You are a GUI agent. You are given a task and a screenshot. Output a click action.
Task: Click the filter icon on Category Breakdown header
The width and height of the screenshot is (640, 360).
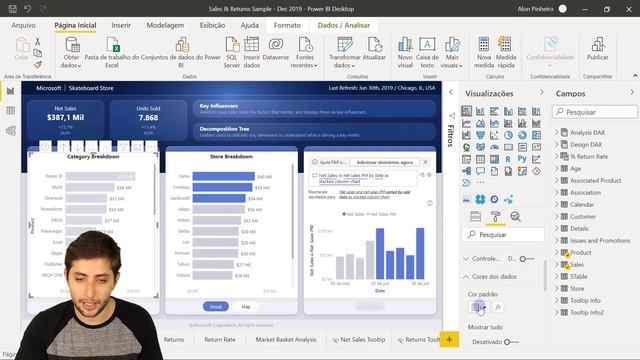123,147
